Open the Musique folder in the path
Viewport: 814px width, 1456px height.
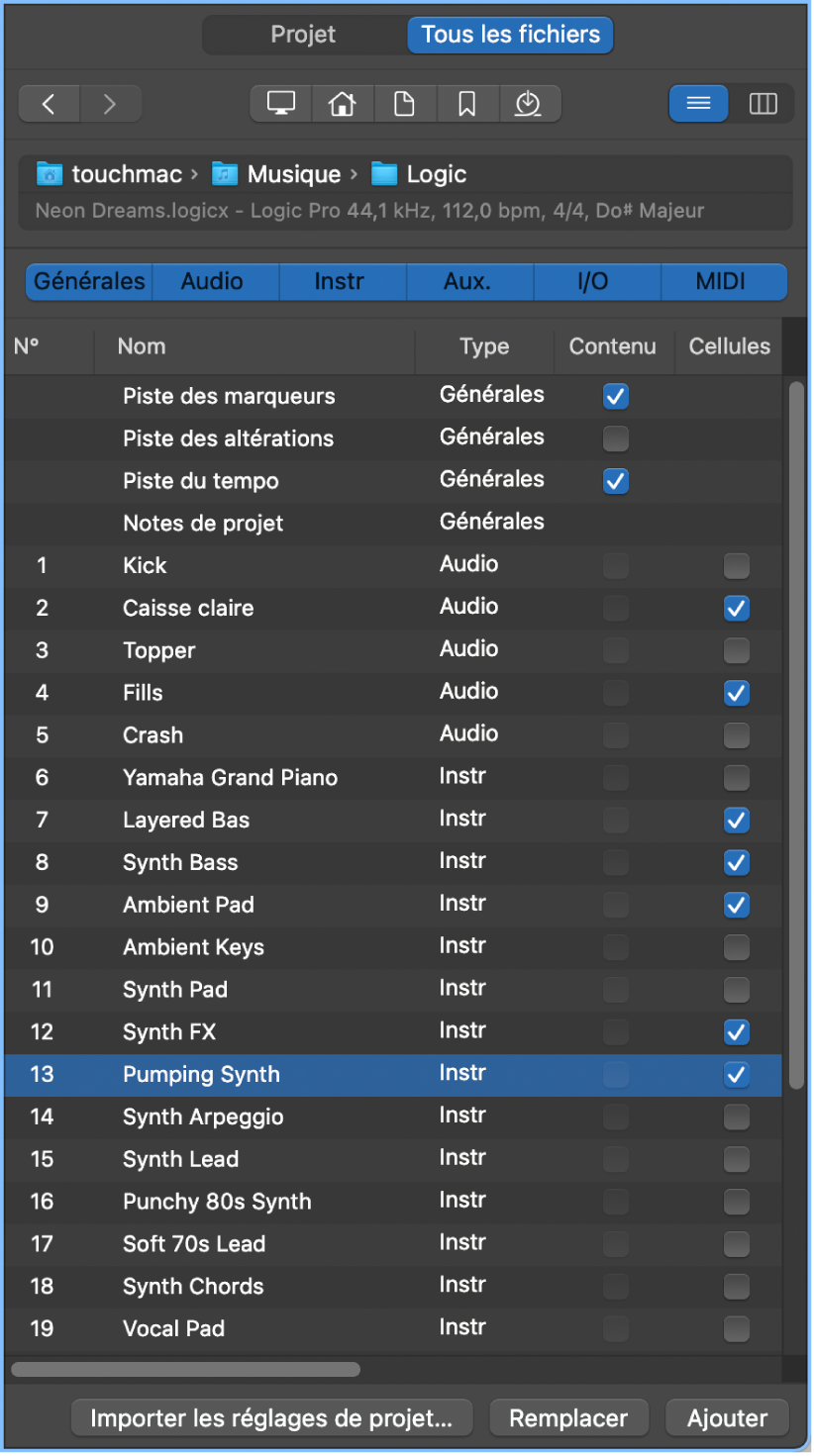[293, 175]
